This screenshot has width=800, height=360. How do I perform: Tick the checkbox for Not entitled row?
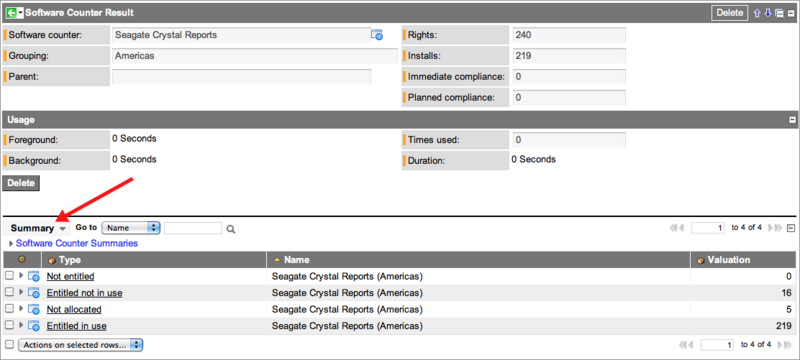9,276
